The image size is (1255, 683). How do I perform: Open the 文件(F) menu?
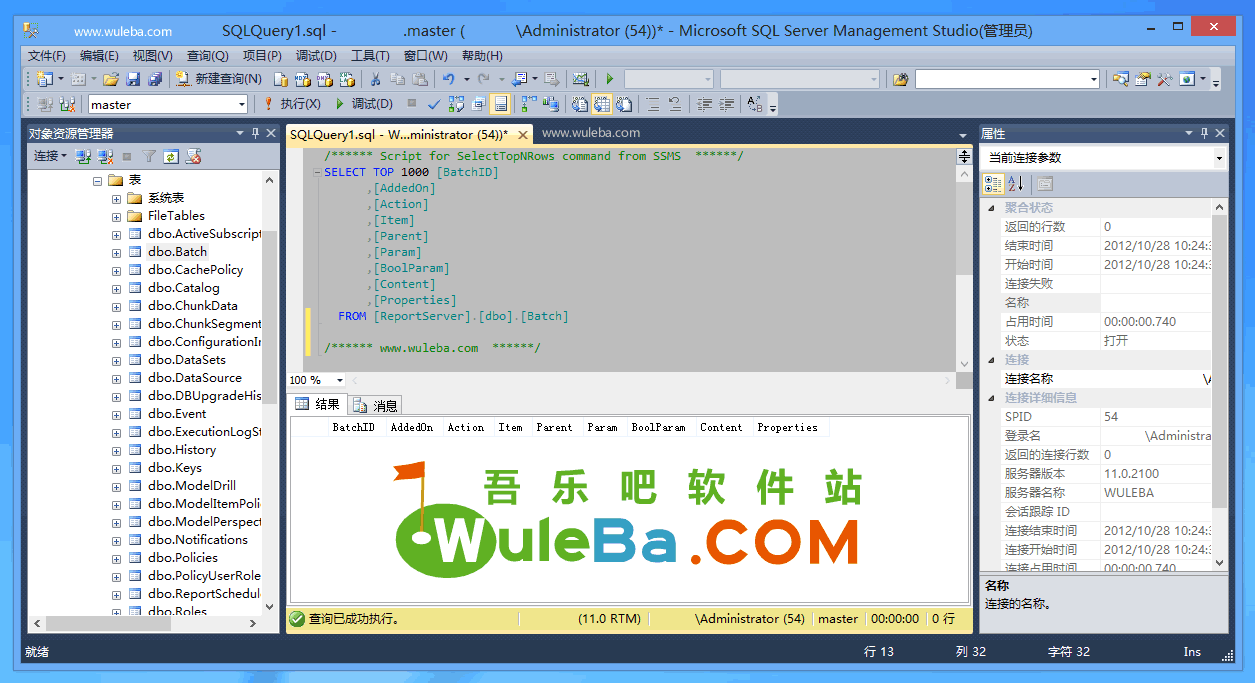[47, 56]
